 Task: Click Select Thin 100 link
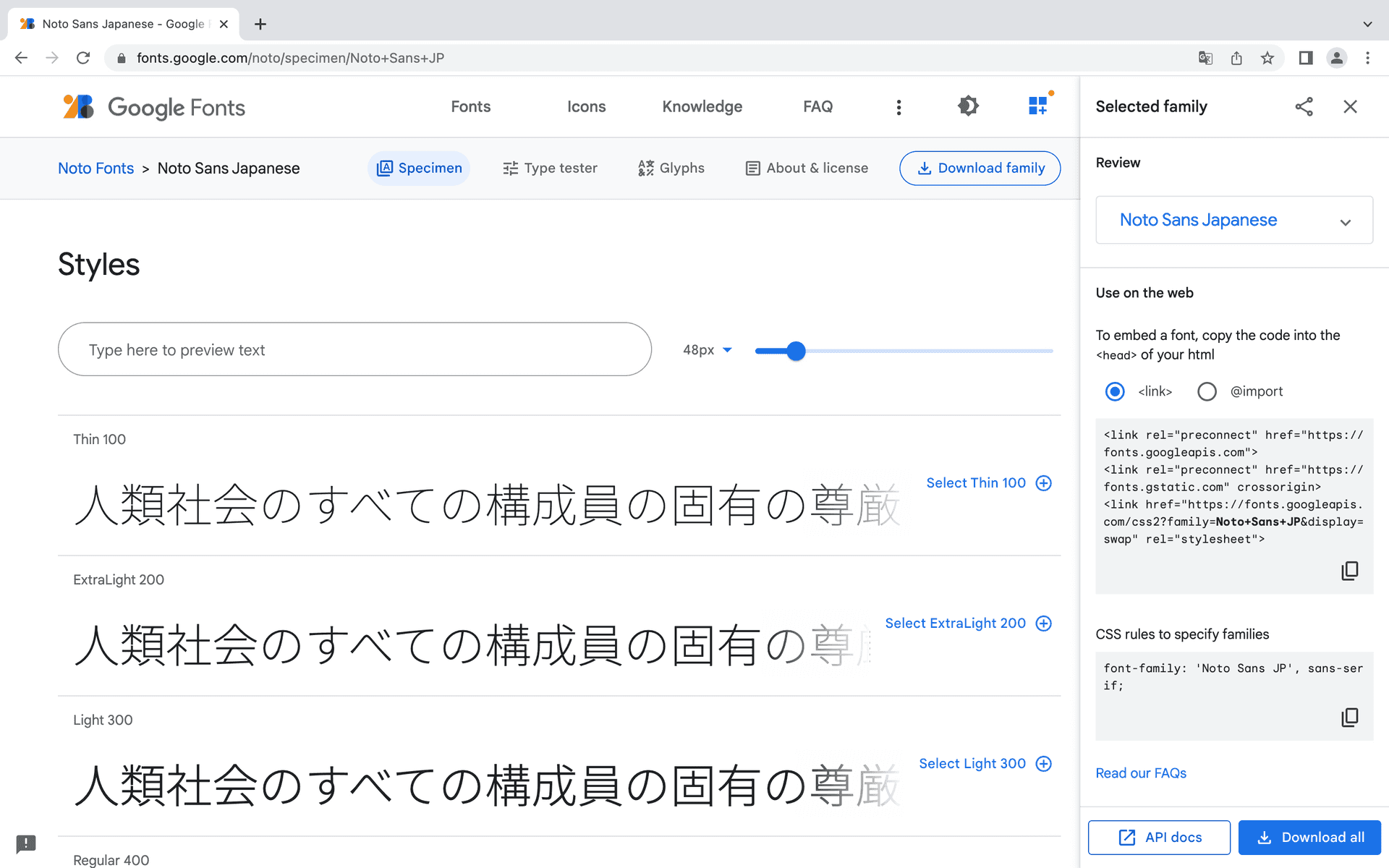click(x=976, y=483)
